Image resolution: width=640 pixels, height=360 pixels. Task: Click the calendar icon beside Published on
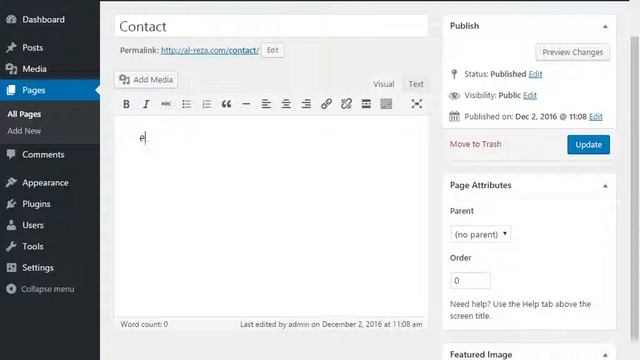point(454,116)
